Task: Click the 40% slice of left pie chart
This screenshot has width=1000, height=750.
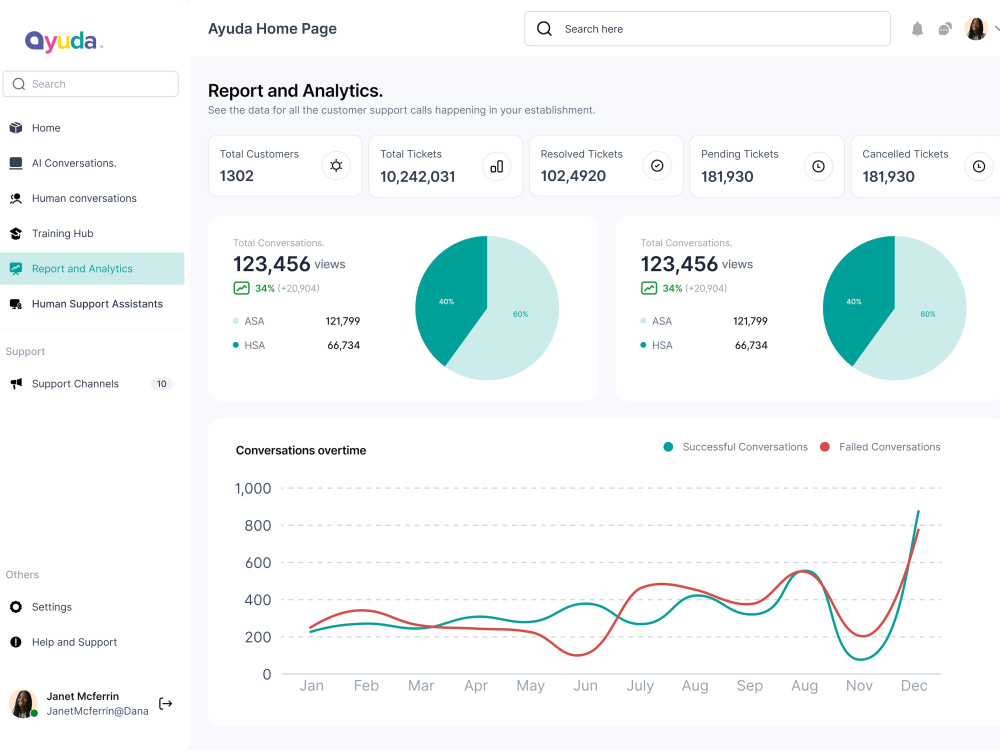Action: (450, 300)
